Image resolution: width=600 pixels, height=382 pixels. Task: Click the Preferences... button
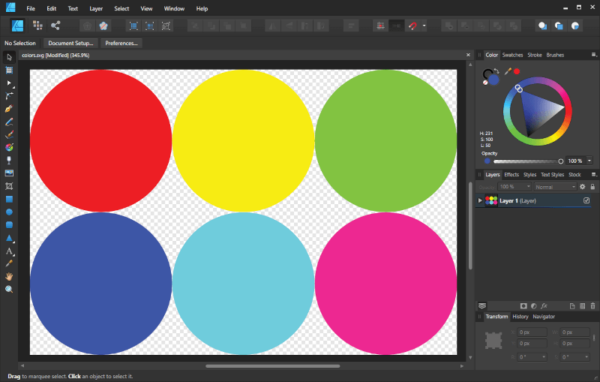pyautogui.click(x=121, y=43)
